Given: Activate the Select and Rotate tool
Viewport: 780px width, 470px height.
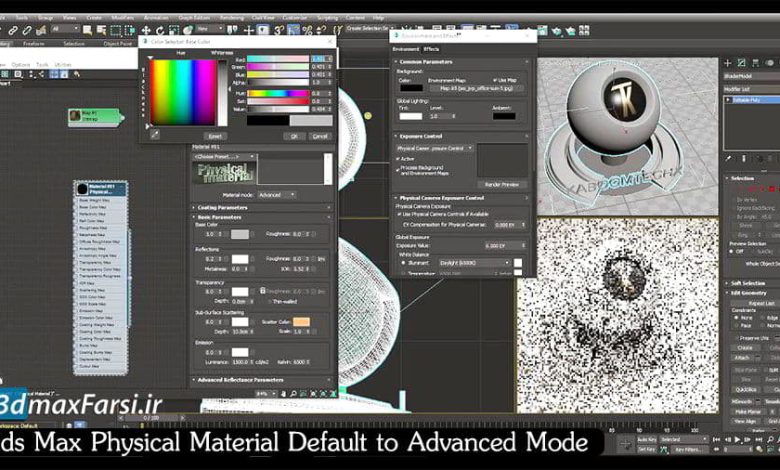Looking at the screenshot, I should coord(160,30).
